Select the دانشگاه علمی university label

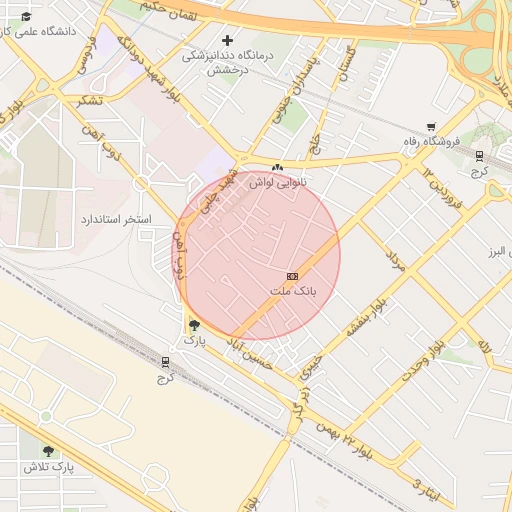point(38,32)
